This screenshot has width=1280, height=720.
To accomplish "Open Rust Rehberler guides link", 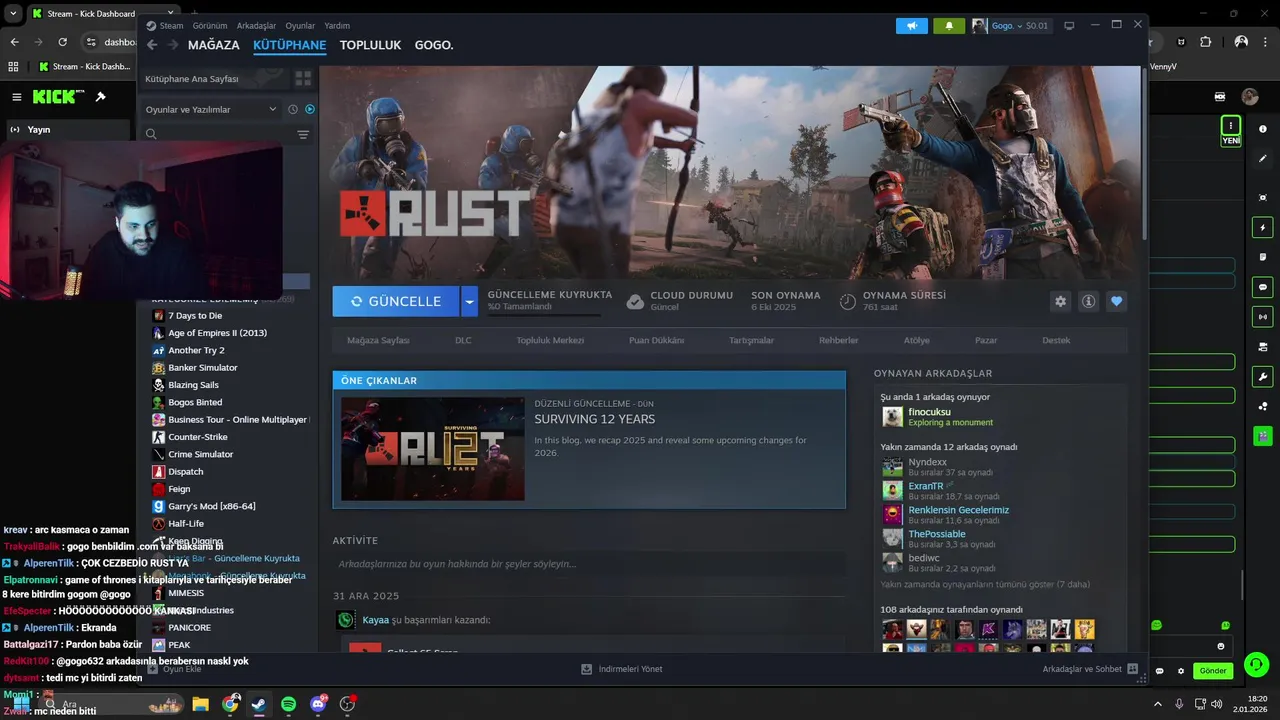I will pos(839,340).
